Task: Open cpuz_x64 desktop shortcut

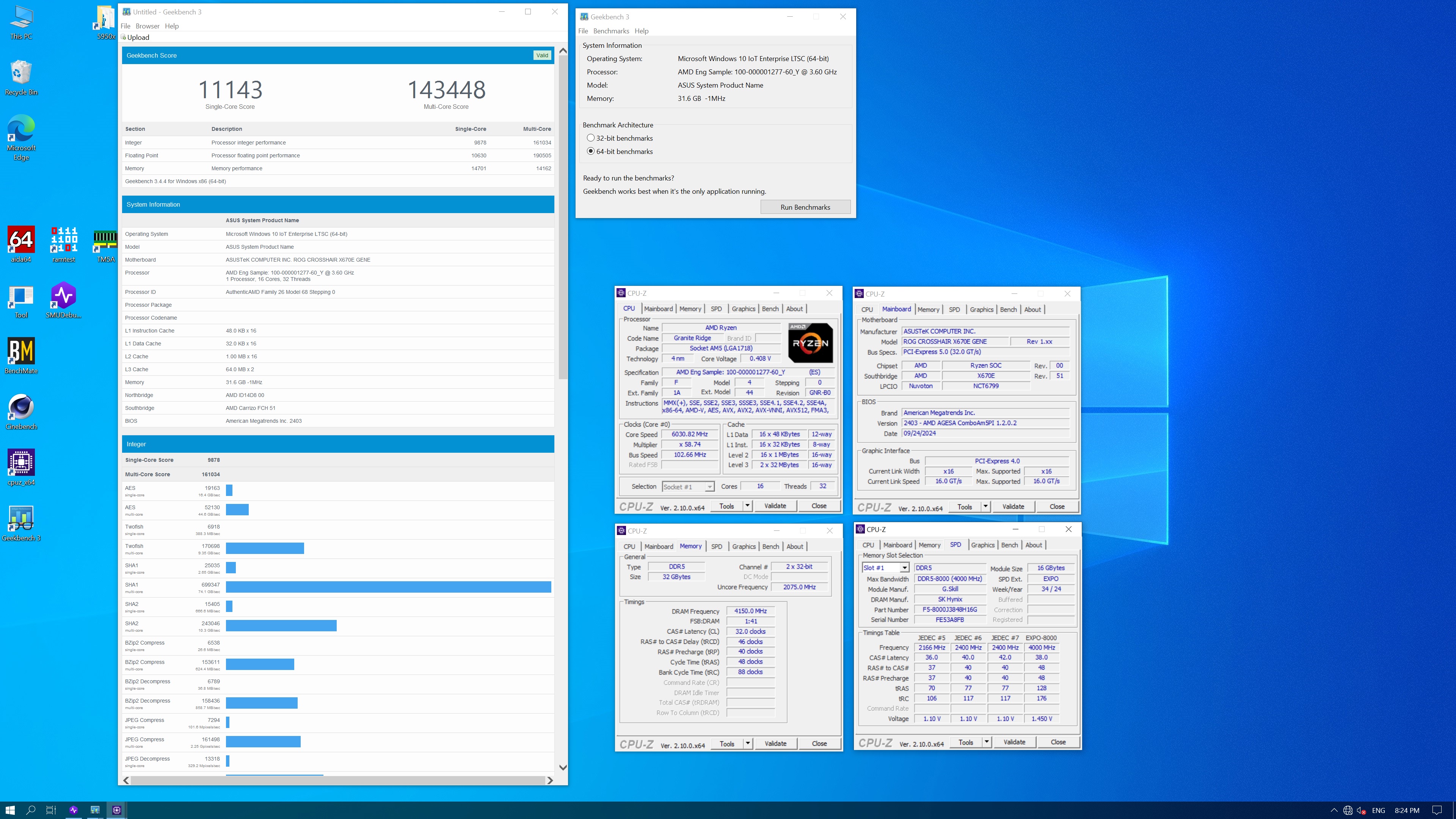Action: click(21, 468)
